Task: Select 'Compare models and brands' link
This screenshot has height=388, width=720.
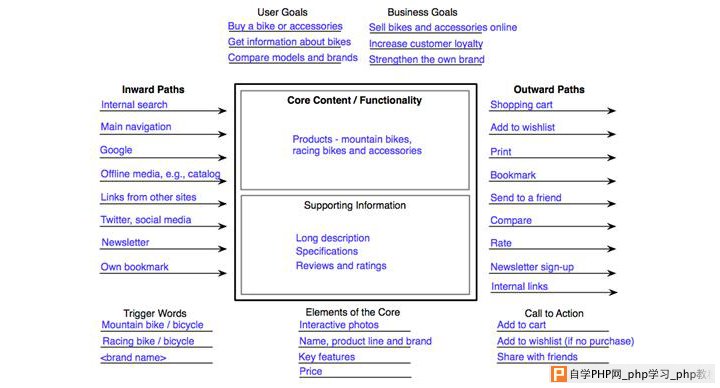Action: 292,58
